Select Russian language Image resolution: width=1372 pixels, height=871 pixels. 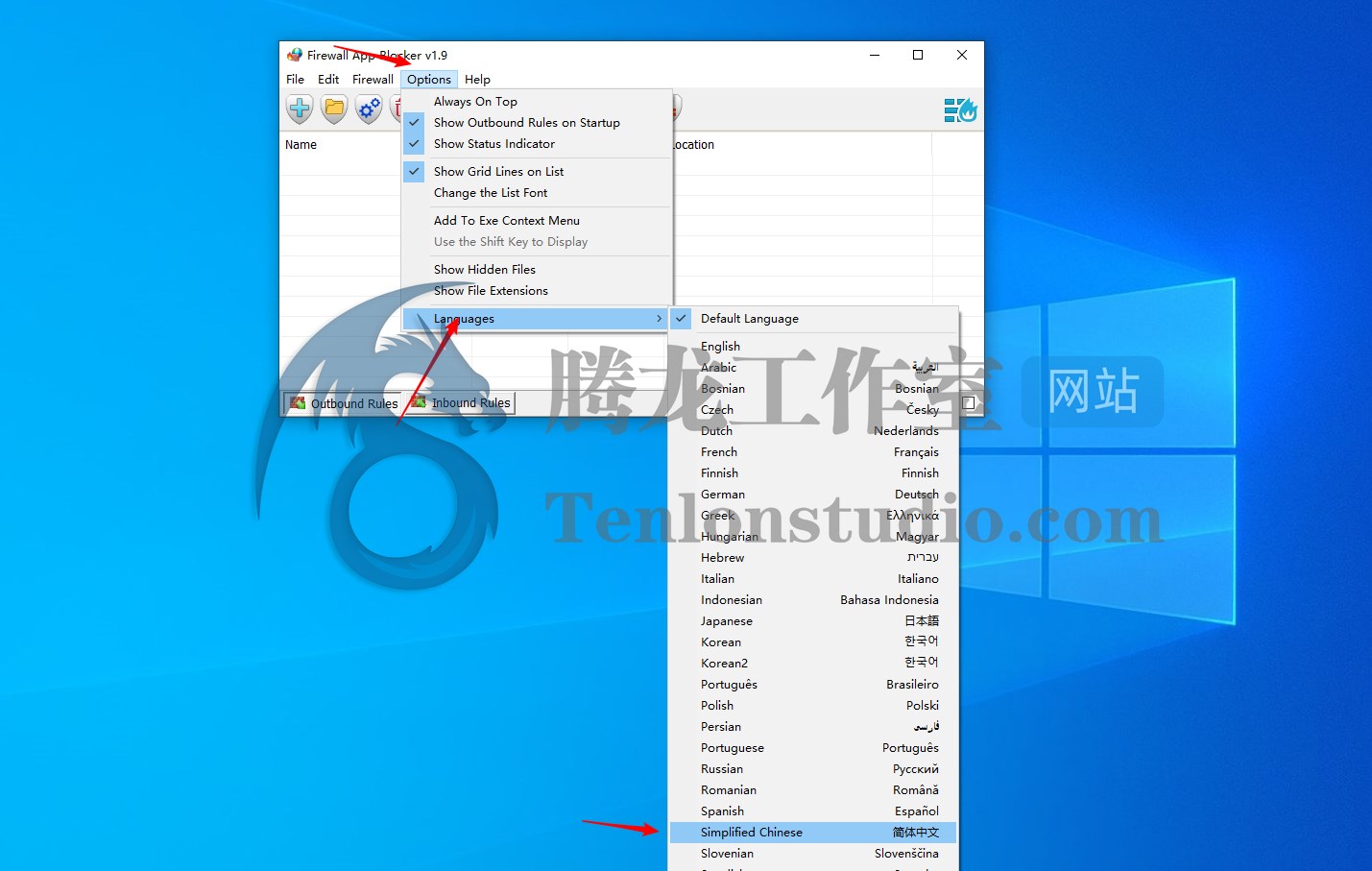(x=813, y=769)
